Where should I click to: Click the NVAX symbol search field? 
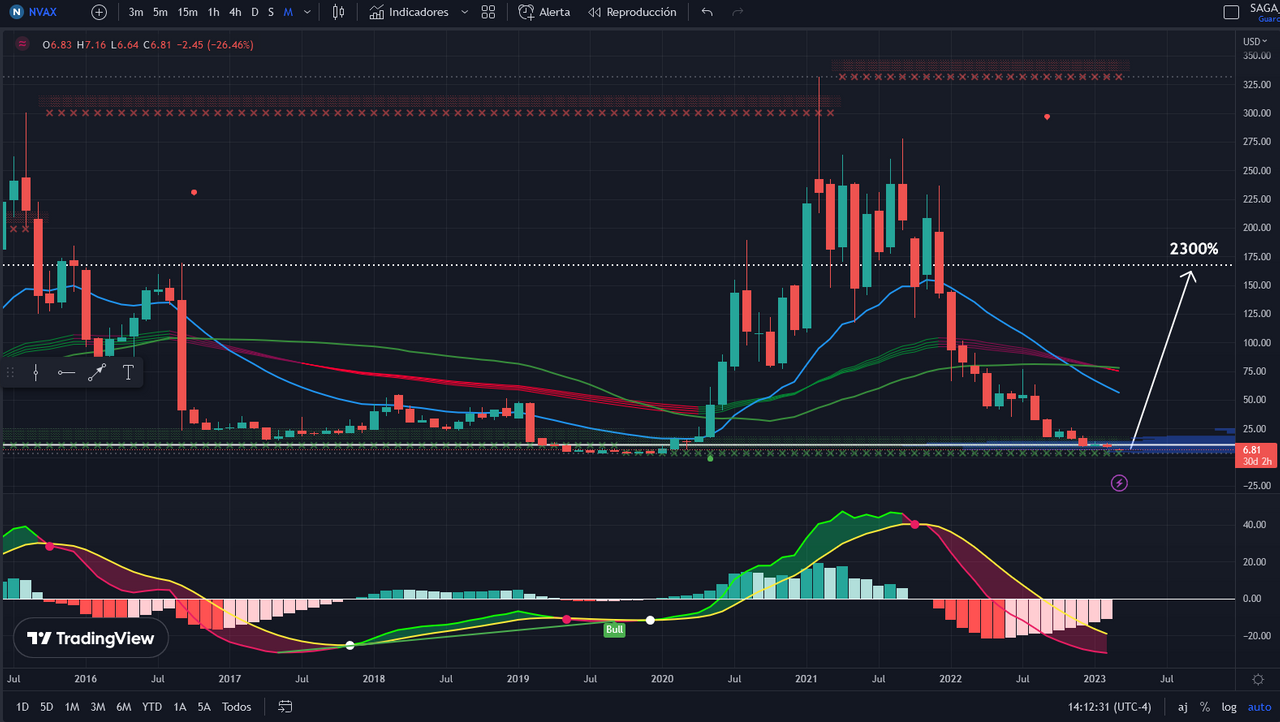tap(43, 12)
